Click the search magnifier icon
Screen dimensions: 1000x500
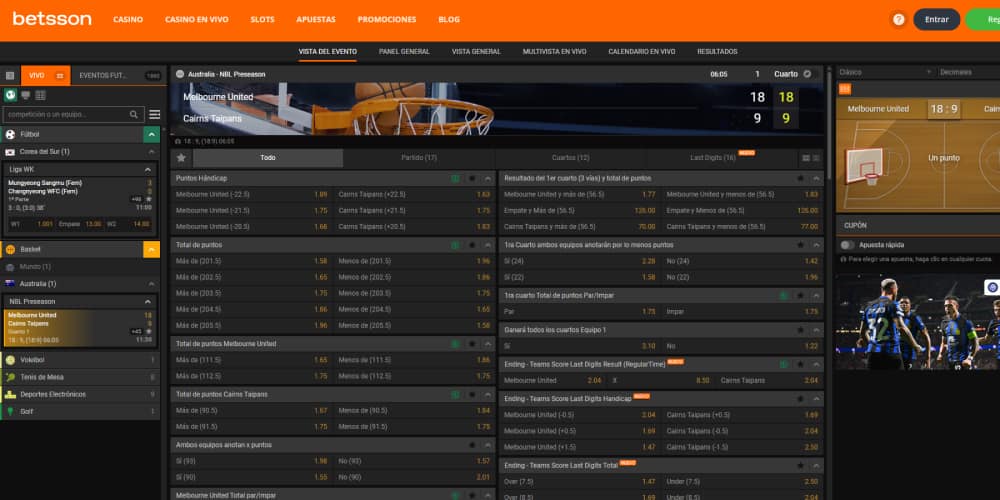[135, 115]
